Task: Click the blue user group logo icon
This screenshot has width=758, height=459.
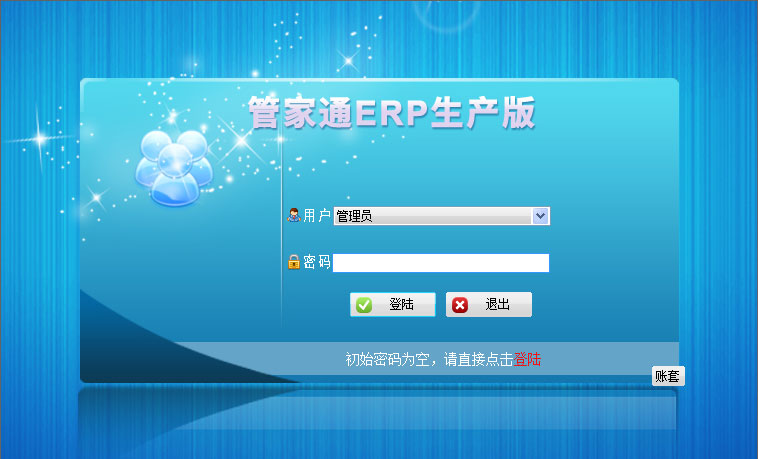Action: pyautogui.click(x=176, y=166)
